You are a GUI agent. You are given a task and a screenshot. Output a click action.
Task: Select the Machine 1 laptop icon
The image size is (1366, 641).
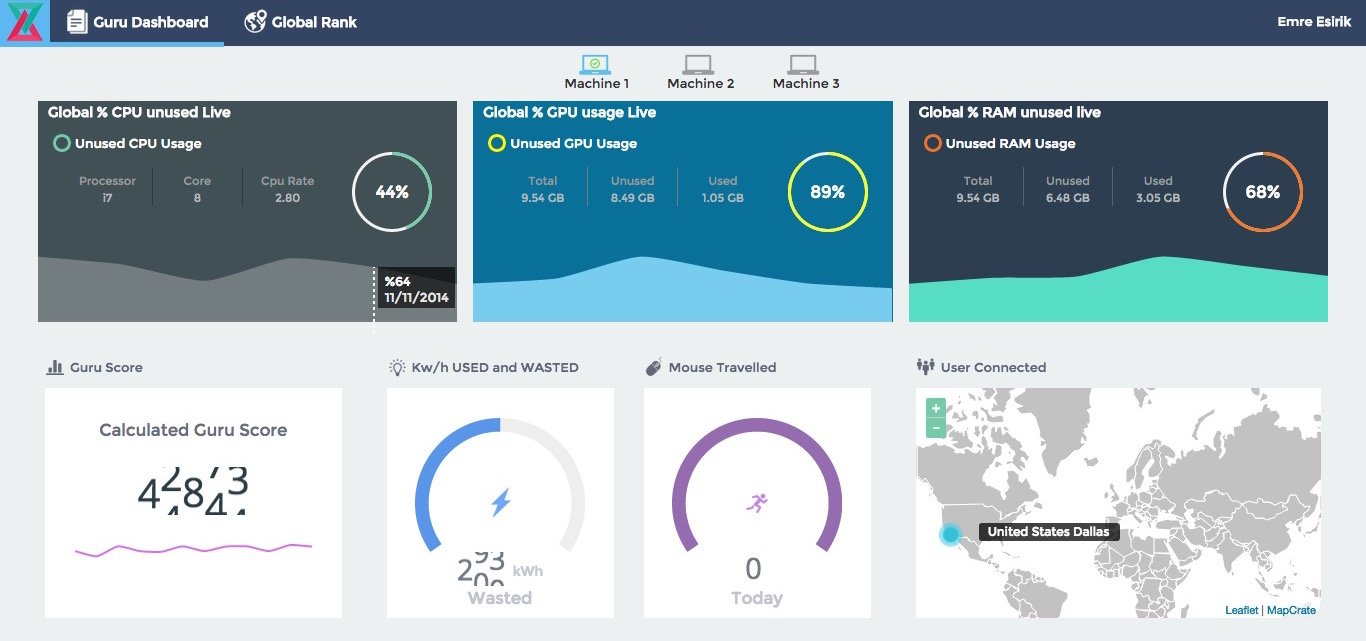[x=595, y=65]
